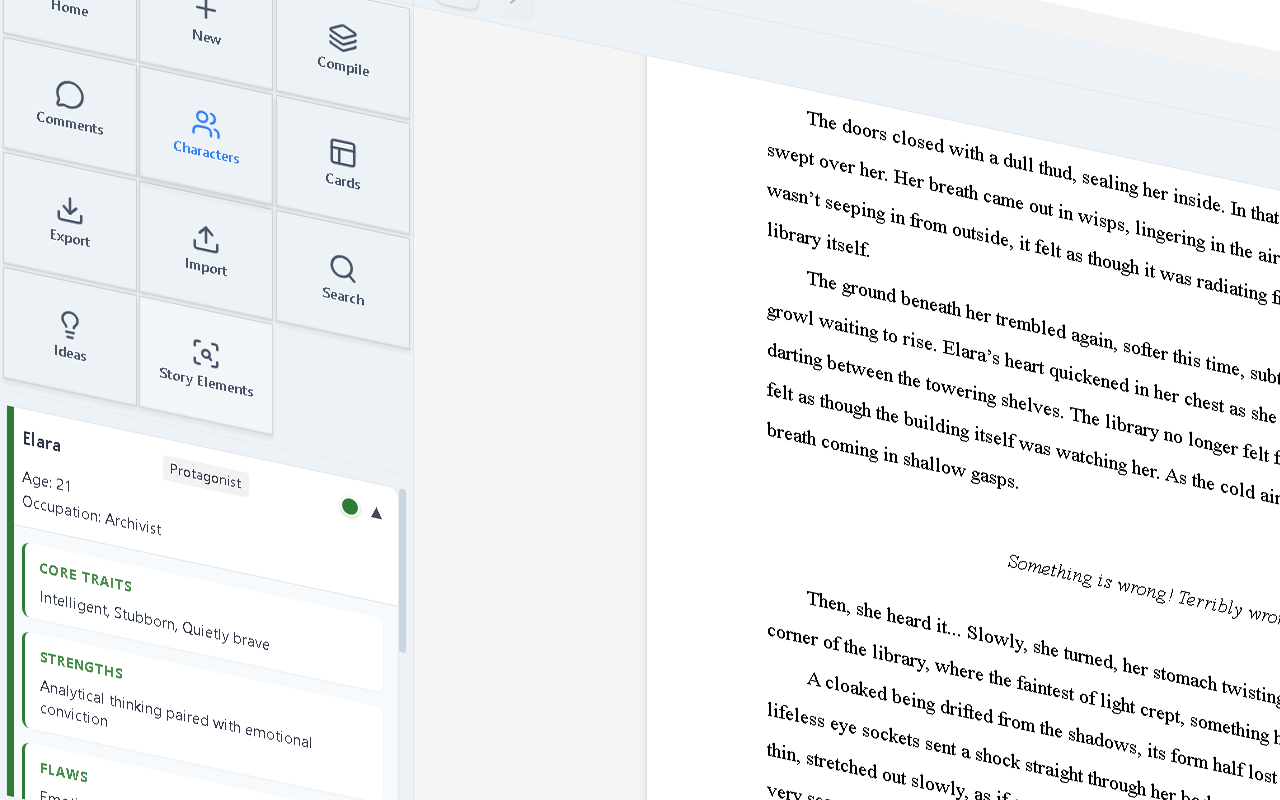
Task: Click the Protagonist role tag
Action: click(x=205, y=476)
